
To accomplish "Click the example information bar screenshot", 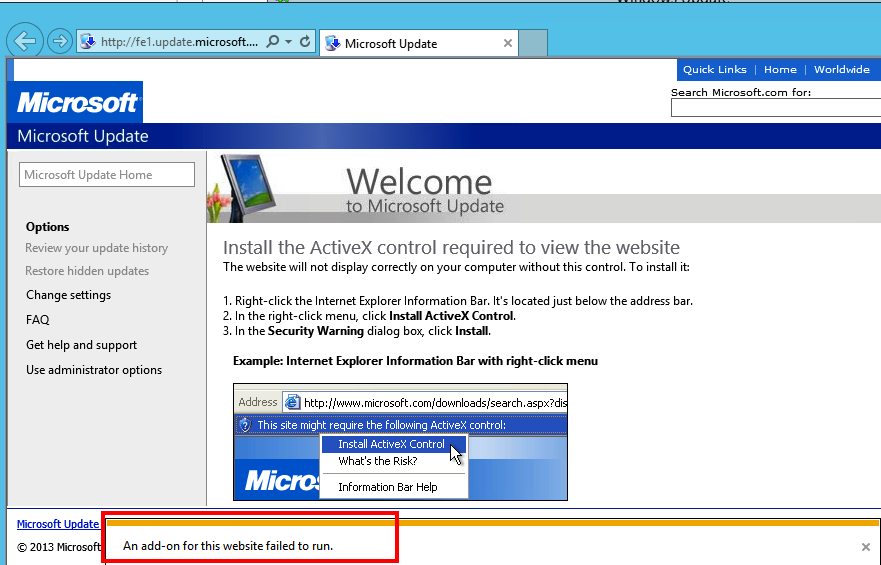I will tap(400, 442).
